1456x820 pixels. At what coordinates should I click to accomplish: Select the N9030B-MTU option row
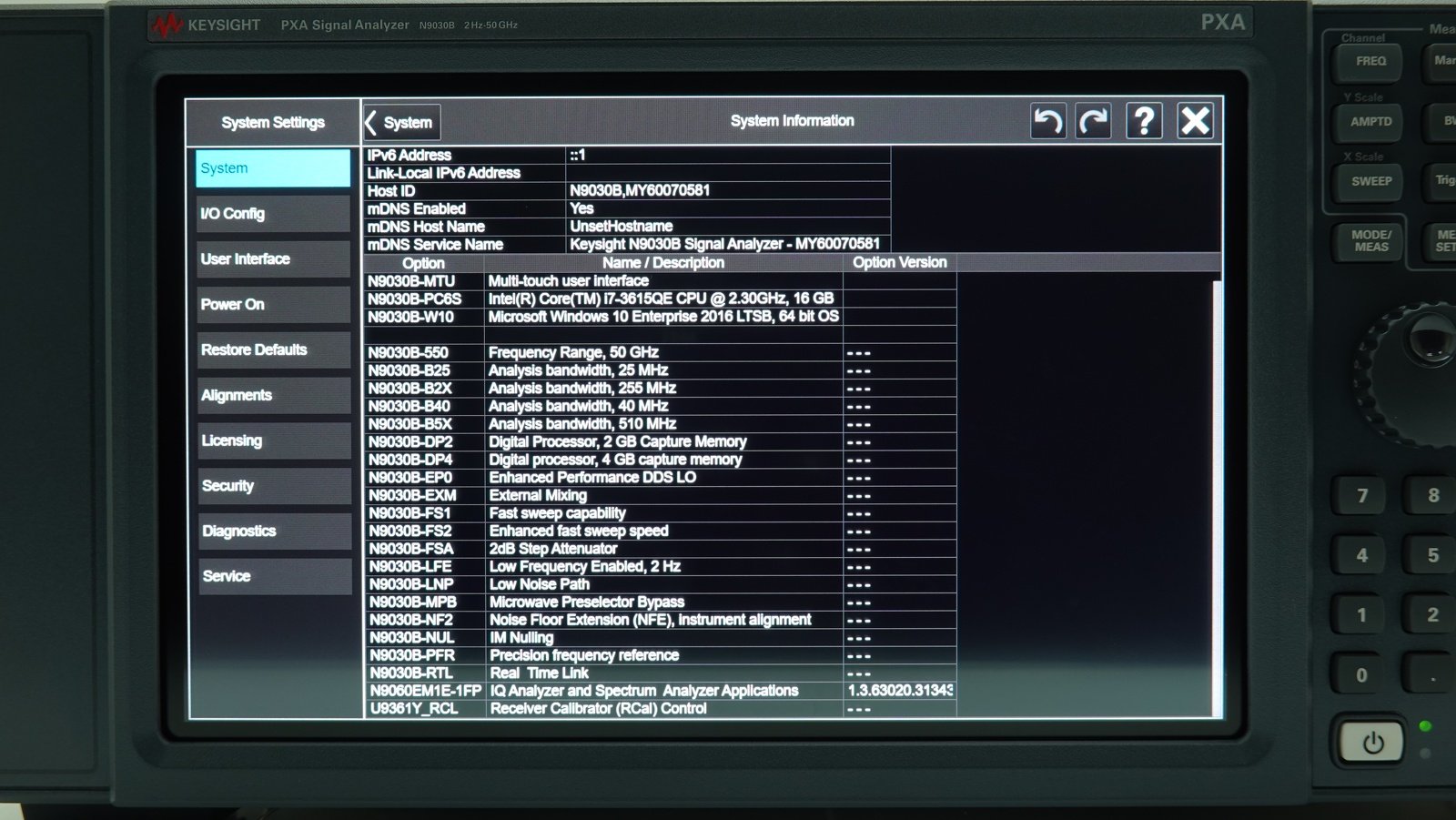pyautogui.click(x=660, y=281)
